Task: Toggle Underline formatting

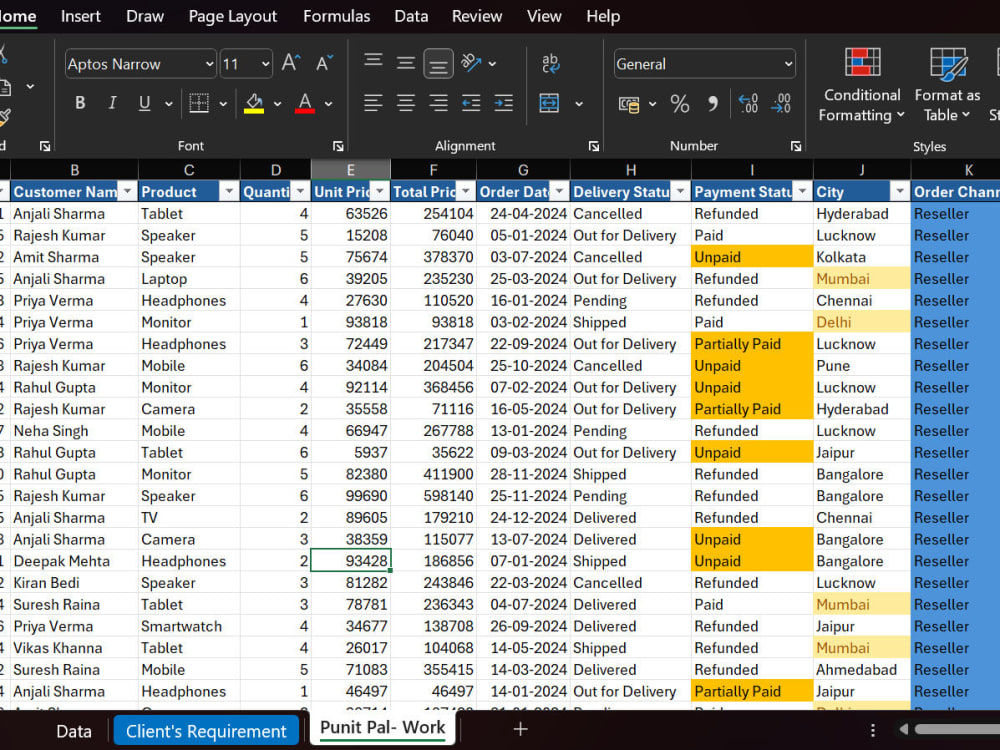Action: click(x=145, y=103)
